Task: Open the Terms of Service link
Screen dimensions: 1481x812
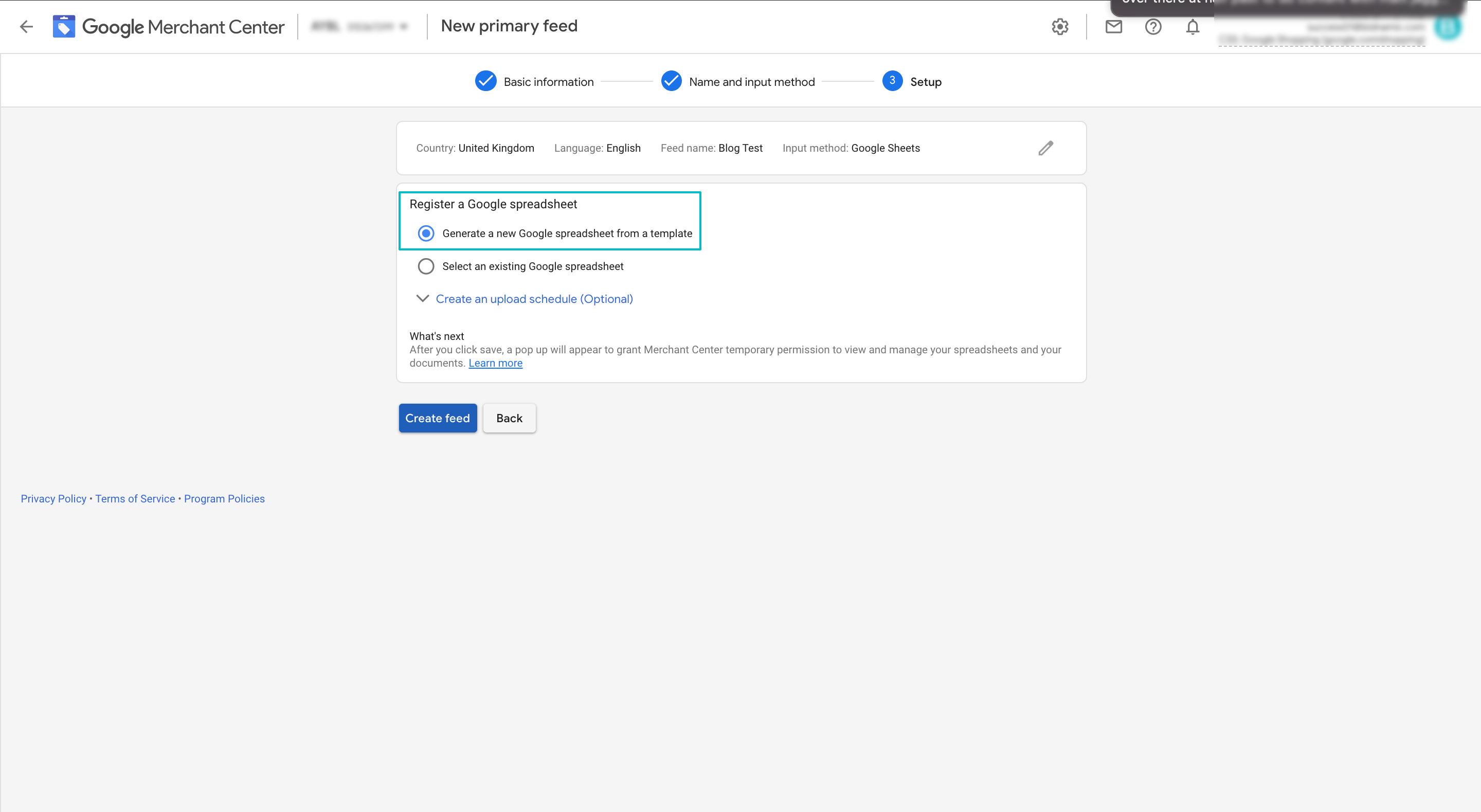Action: point(135,499)
